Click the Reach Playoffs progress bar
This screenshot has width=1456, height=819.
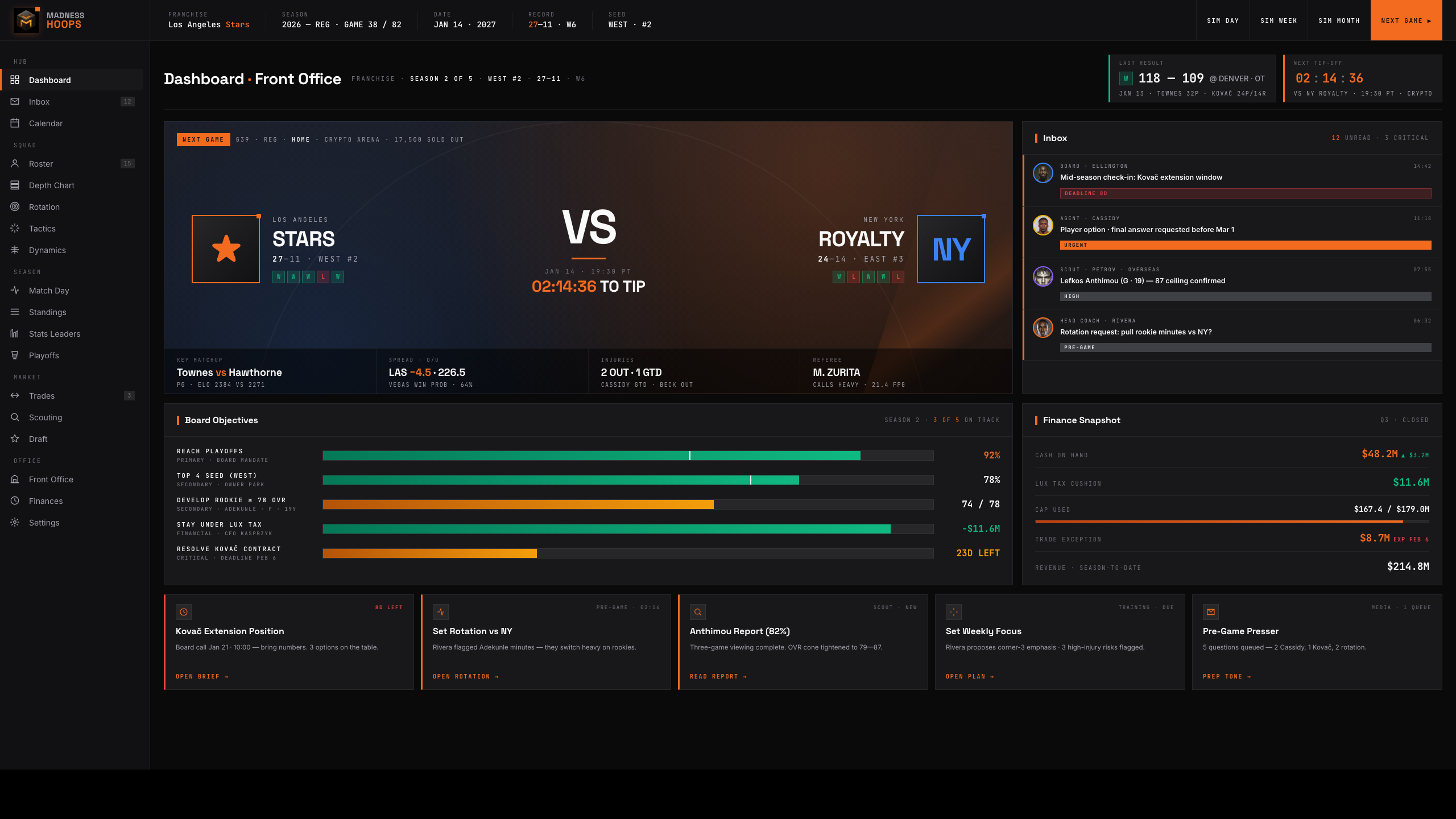click(628, 455)
